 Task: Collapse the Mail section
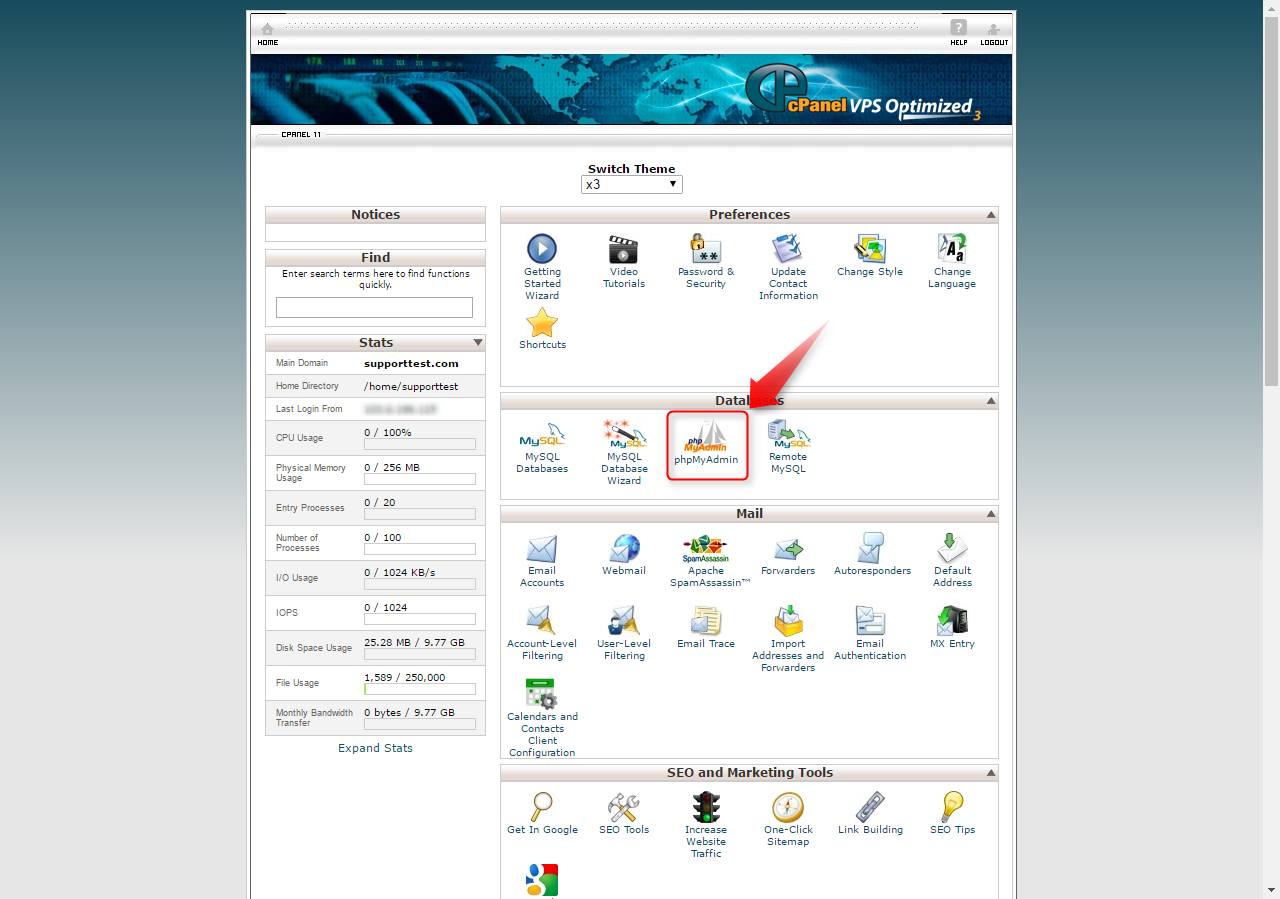click(x=990, y=513)
